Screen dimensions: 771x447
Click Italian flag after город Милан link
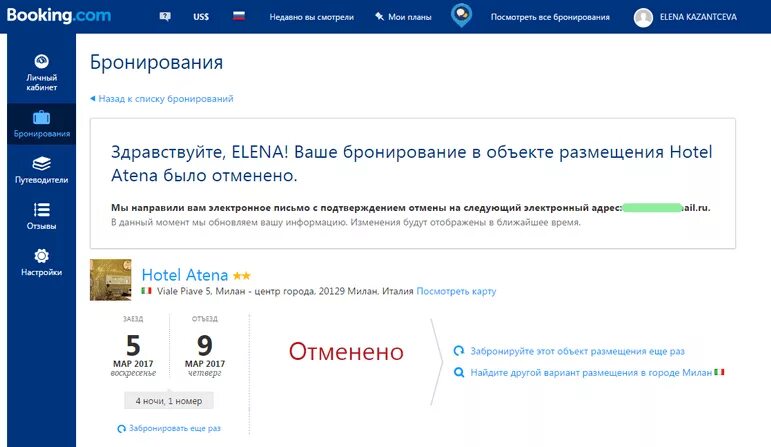[719, 372]
